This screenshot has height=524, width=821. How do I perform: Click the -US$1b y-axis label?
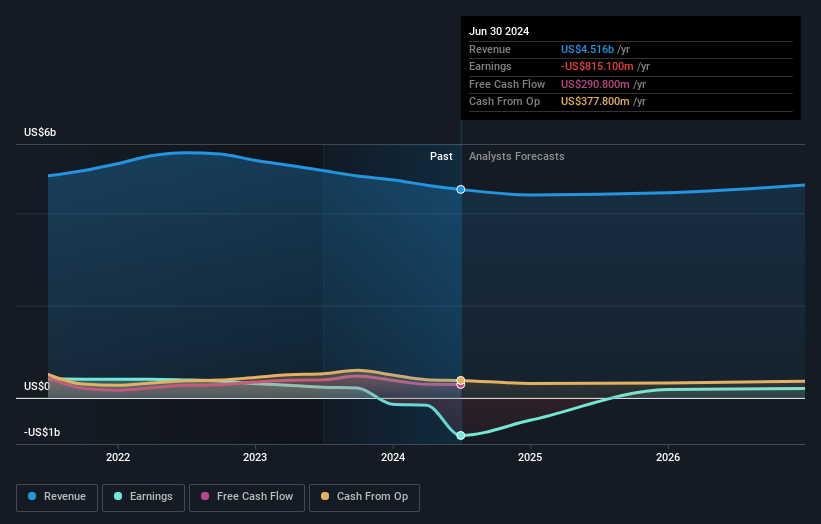coord(42,432)
